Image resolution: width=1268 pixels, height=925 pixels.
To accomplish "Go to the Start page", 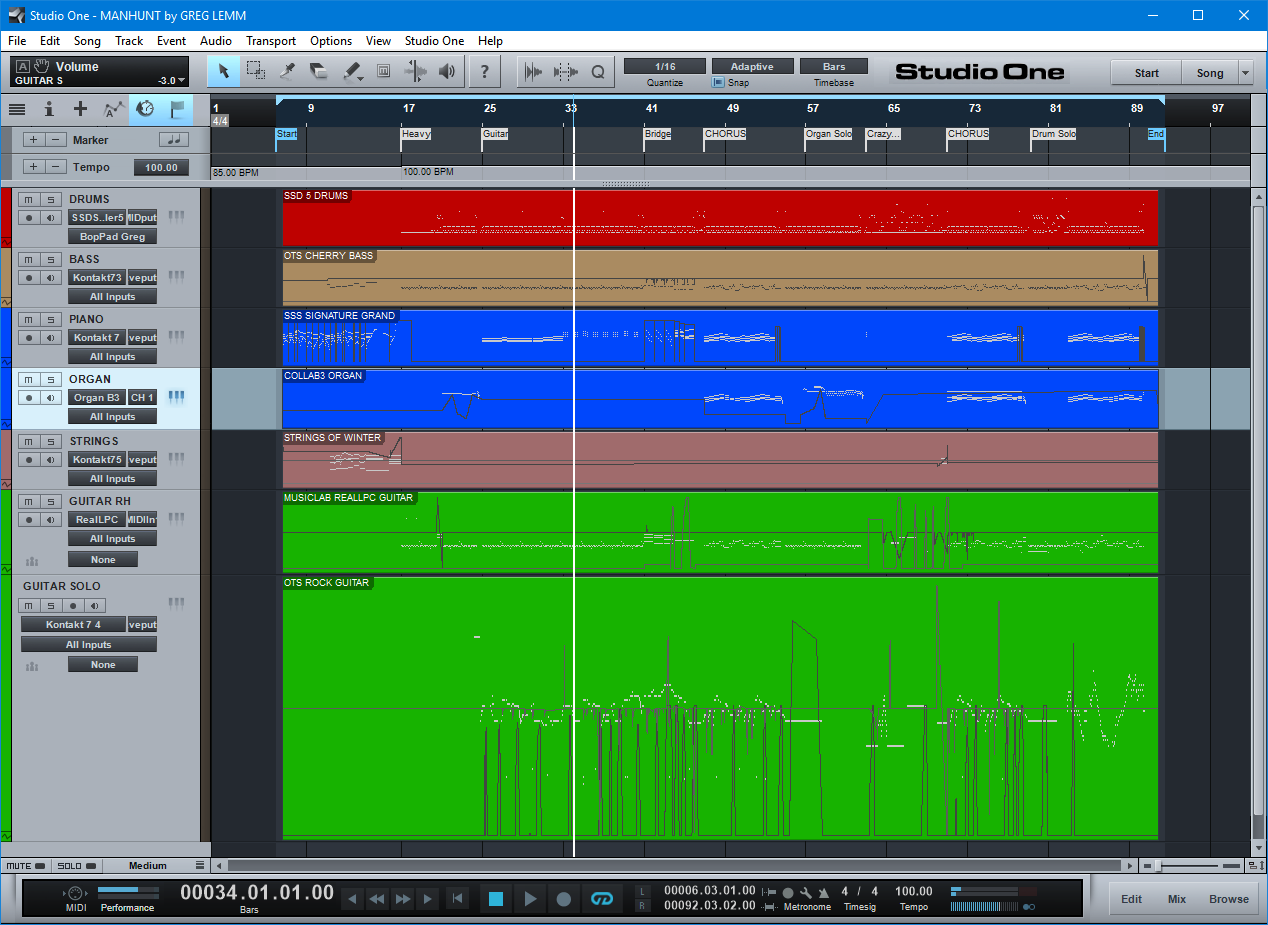I will click(x=1146, y=72).
